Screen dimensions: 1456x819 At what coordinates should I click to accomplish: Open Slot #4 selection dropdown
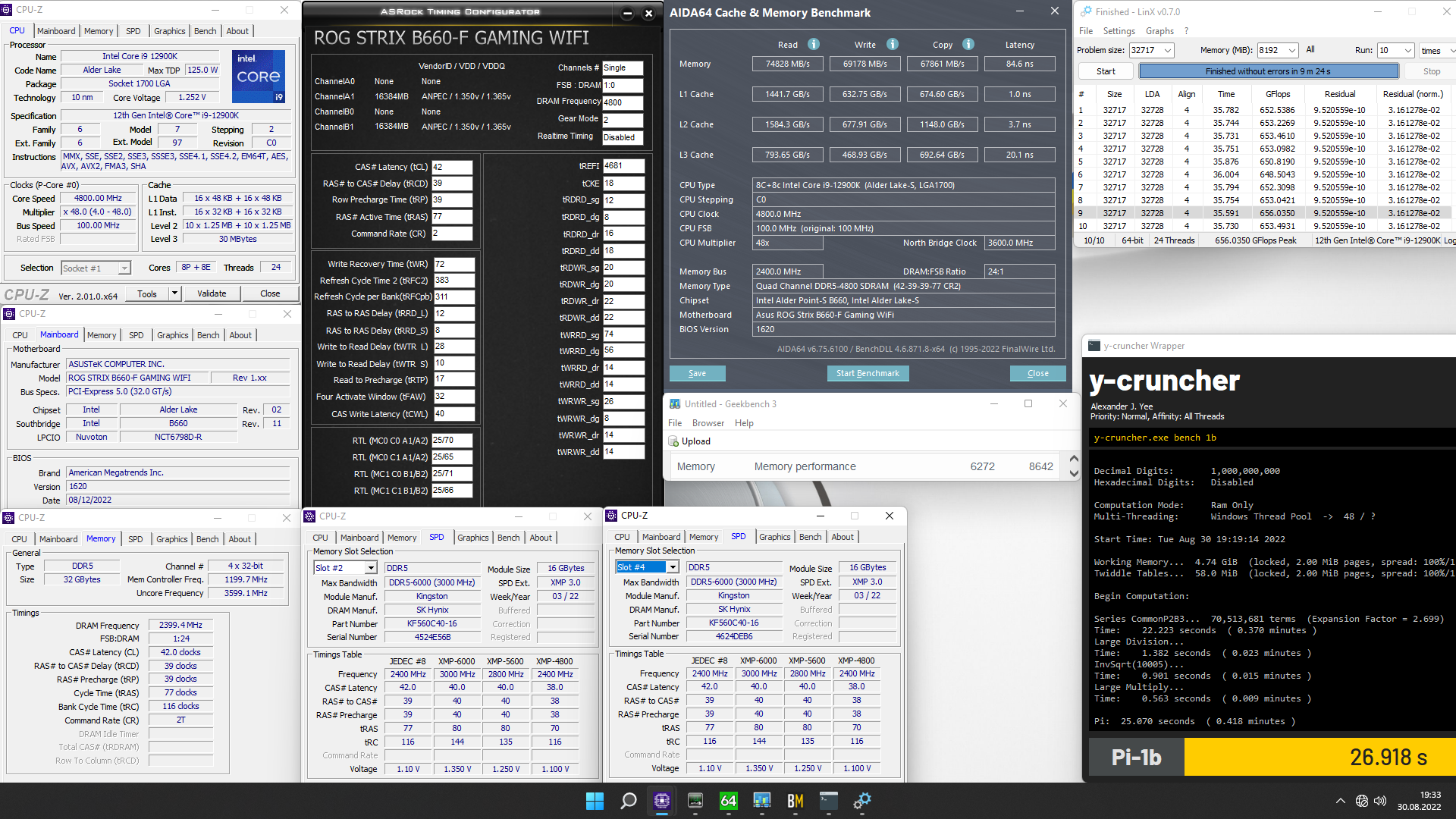[x=673, y=567]
